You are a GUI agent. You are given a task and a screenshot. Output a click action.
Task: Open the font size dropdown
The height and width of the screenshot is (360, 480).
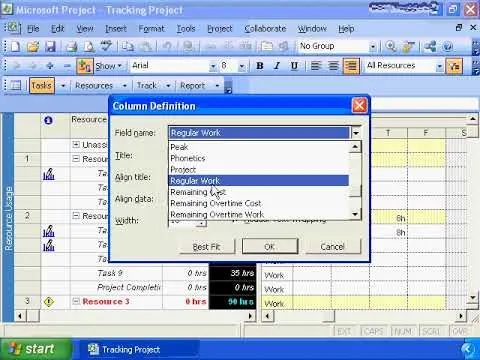(242, 66)
